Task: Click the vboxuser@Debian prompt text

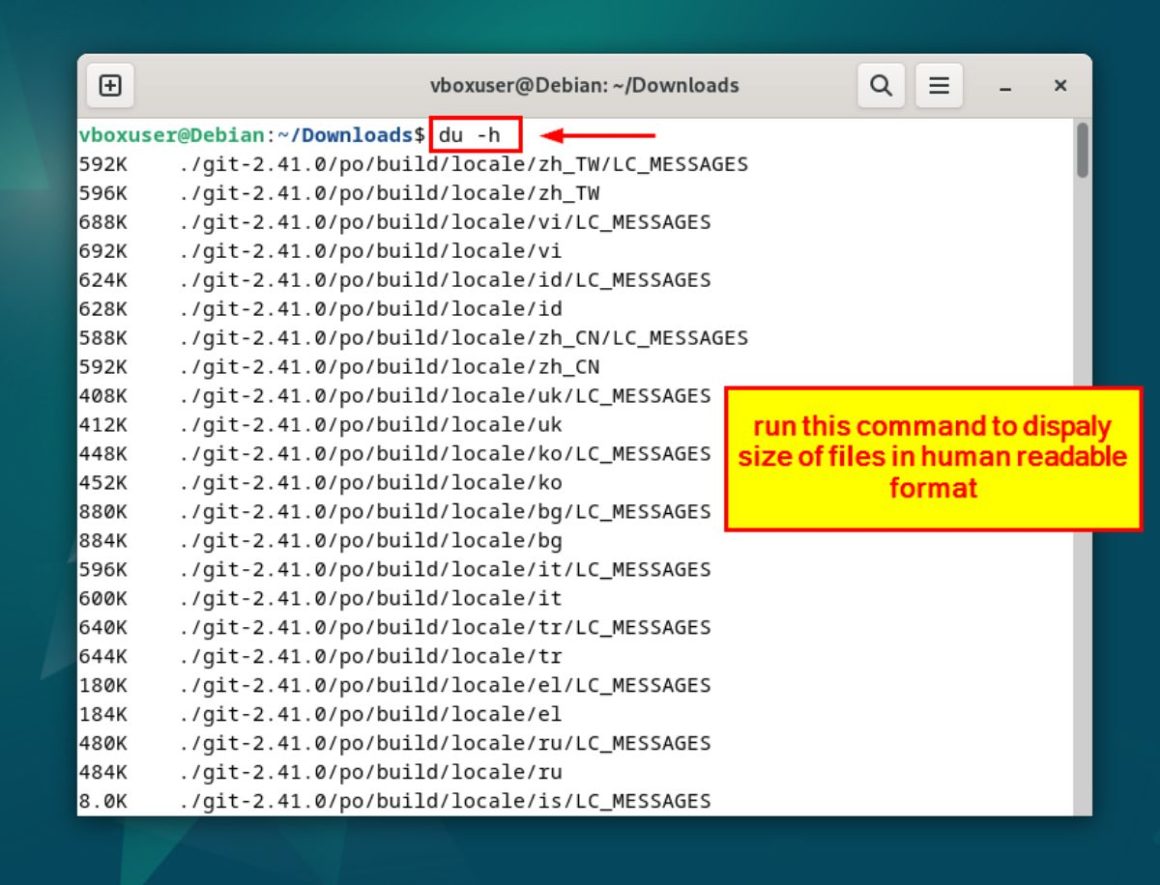Action: pyautogui.click(x=172, y=135)
